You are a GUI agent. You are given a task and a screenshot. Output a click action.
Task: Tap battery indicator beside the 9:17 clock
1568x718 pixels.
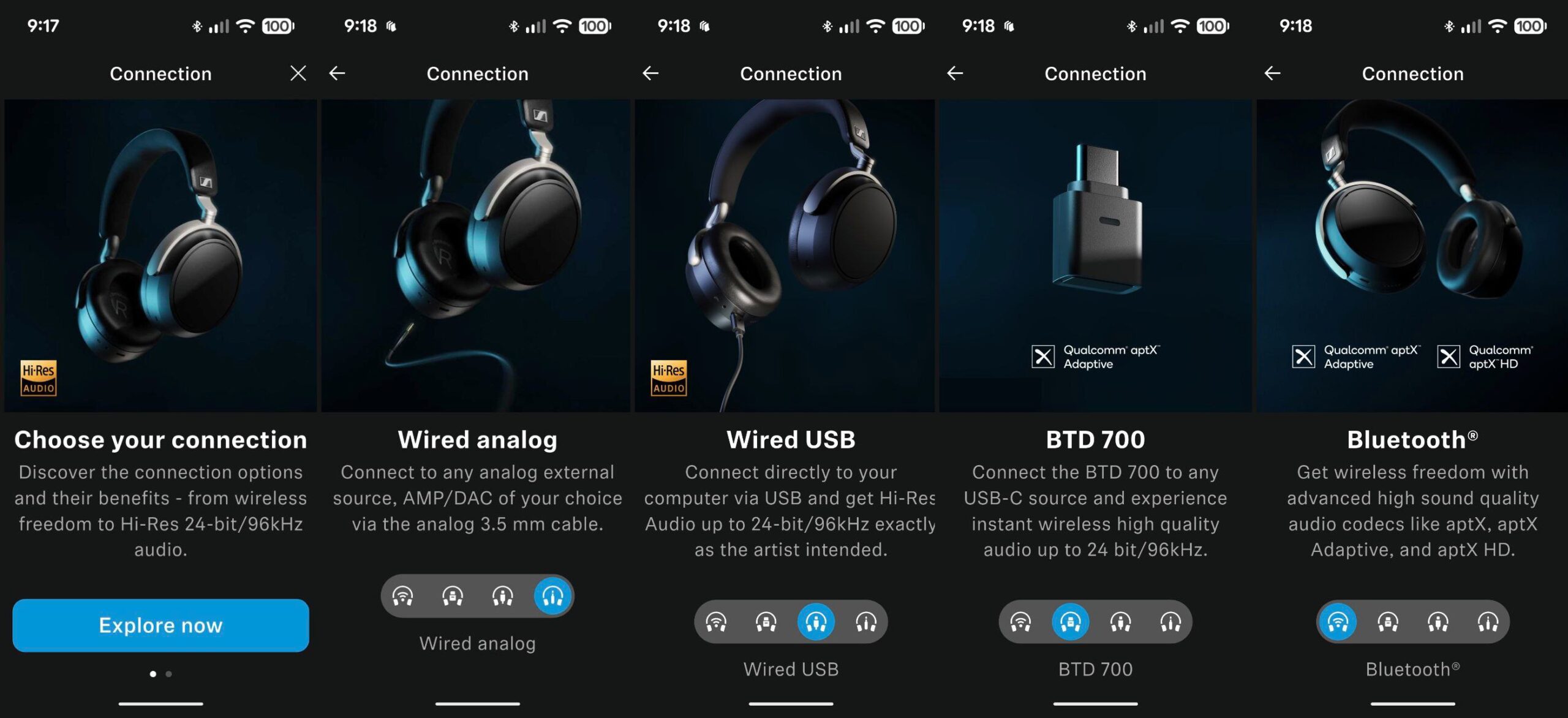point(278,26)
